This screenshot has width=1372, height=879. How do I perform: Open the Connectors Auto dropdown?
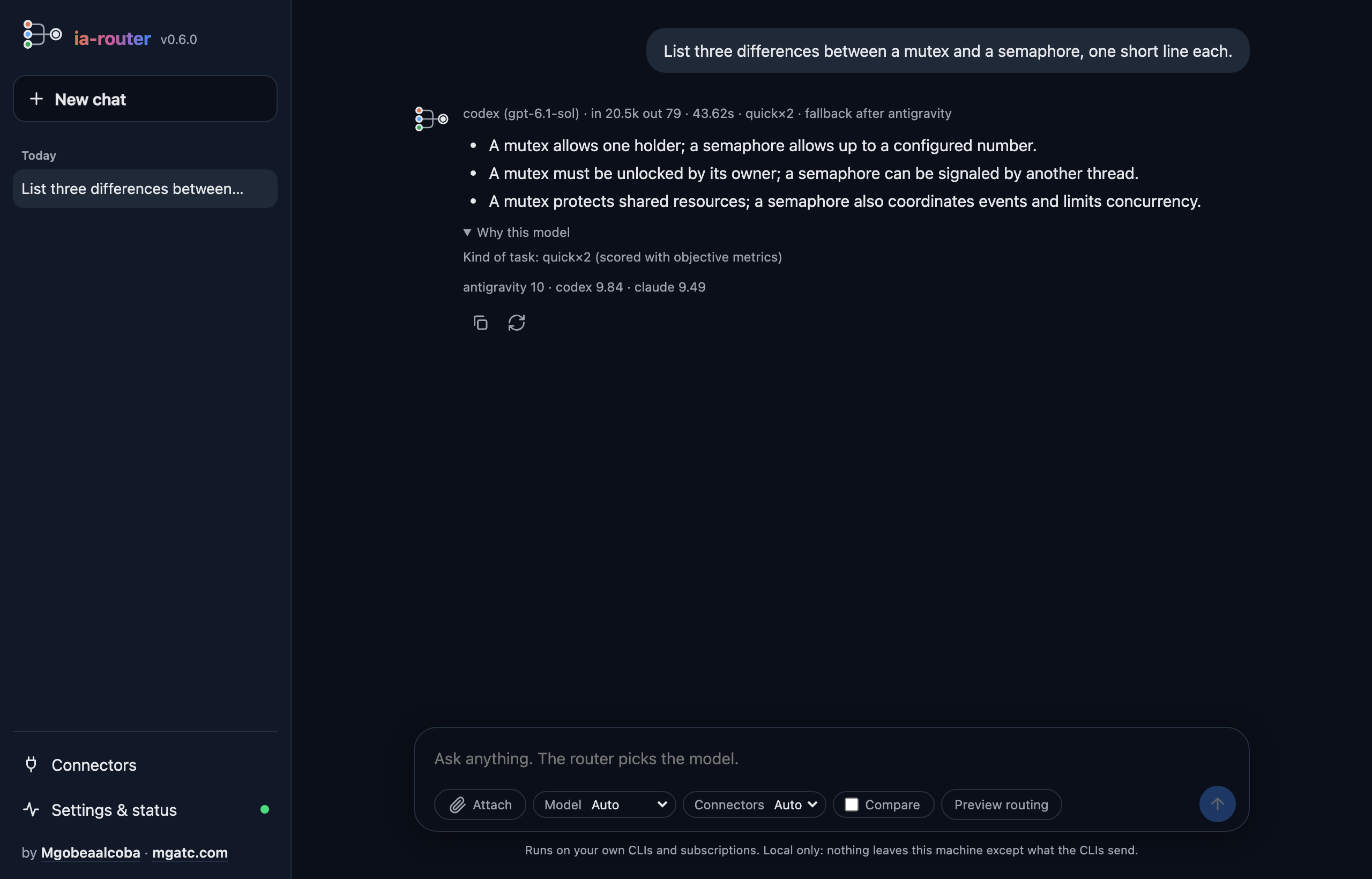[755, 805]
